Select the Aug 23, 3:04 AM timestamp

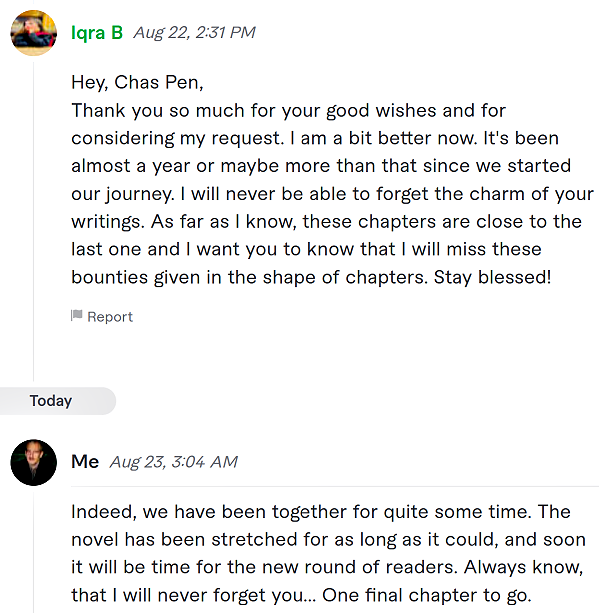click(x=173, y=462)
